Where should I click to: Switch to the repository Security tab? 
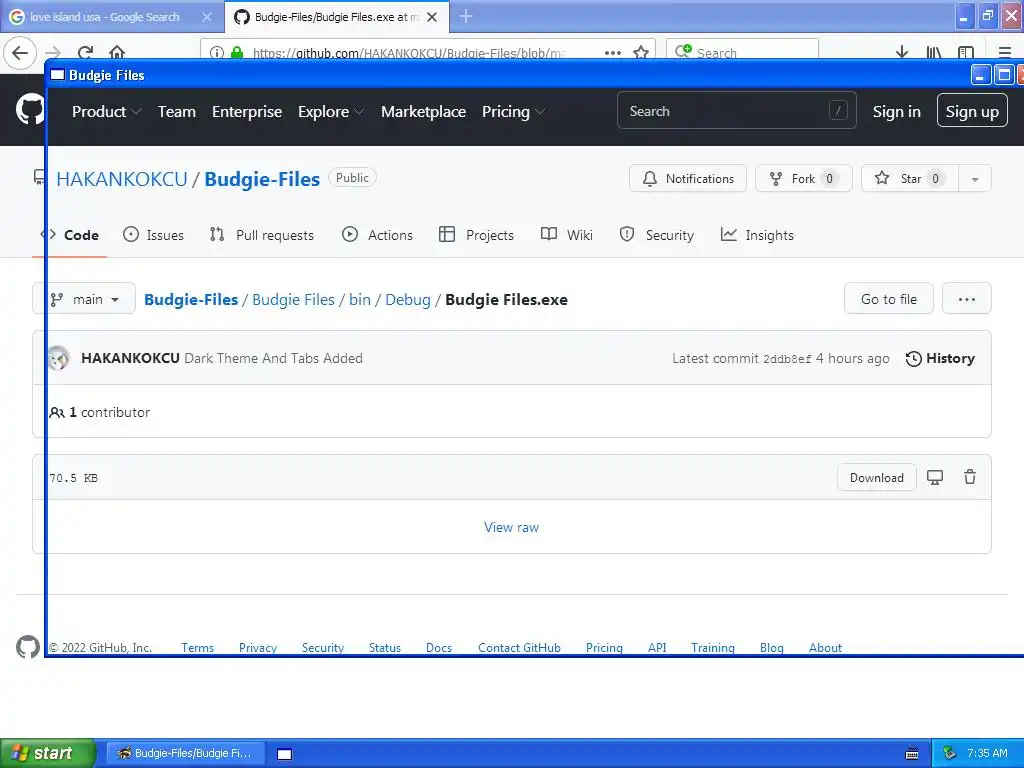click(656, 235)
